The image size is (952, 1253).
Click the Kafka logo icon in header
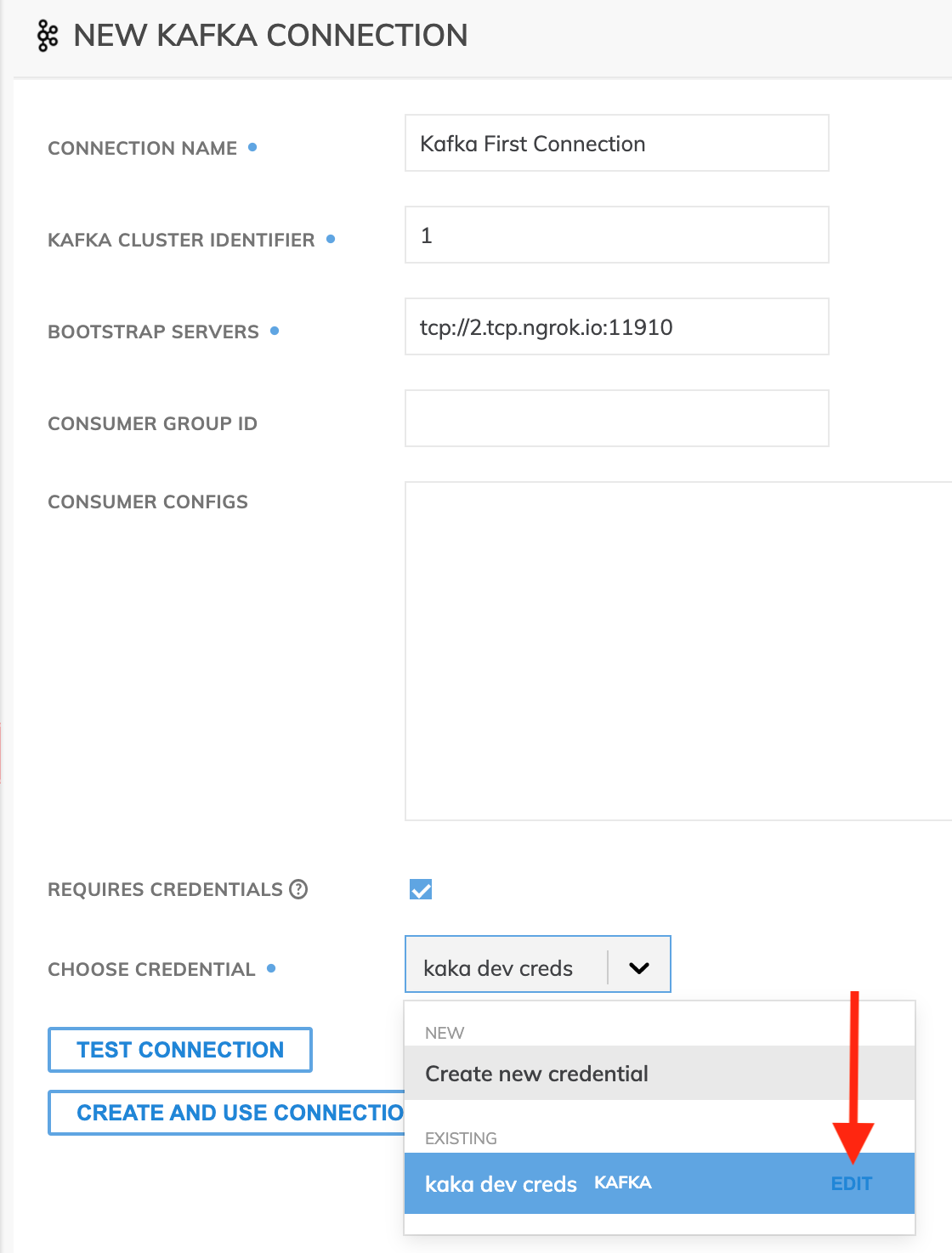click(x=48, y=36)
